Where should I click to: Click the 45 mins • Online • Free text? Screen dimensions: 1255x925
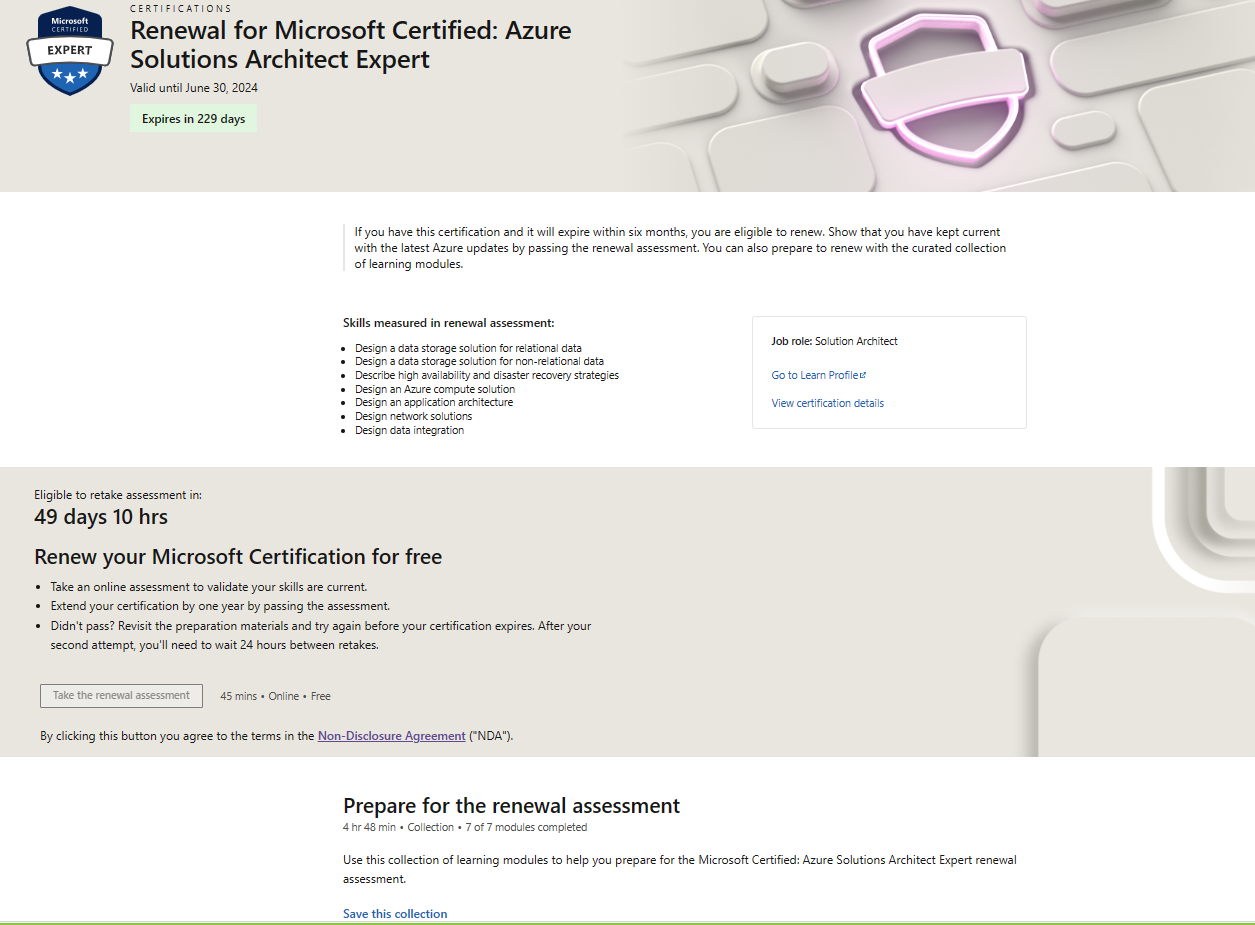click(275, 696)
